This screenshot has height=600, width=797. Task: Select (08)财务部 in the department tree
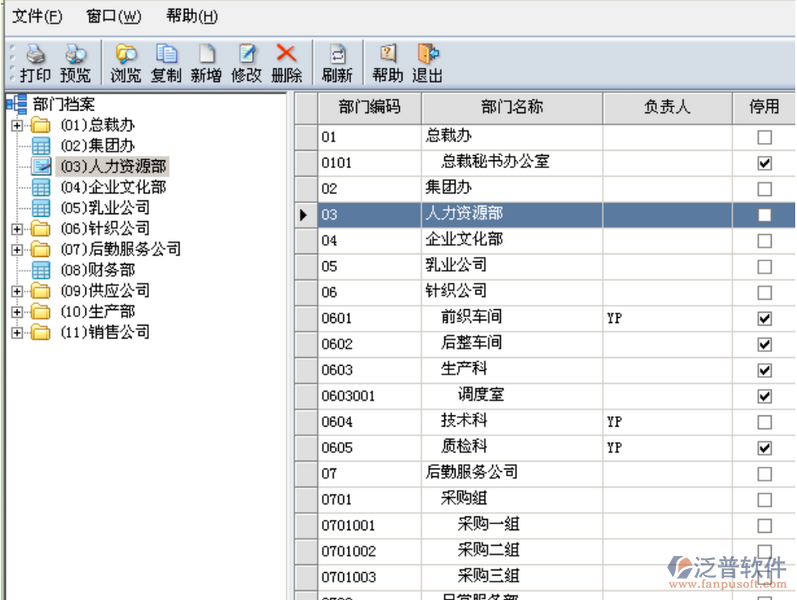click(97, 270)
